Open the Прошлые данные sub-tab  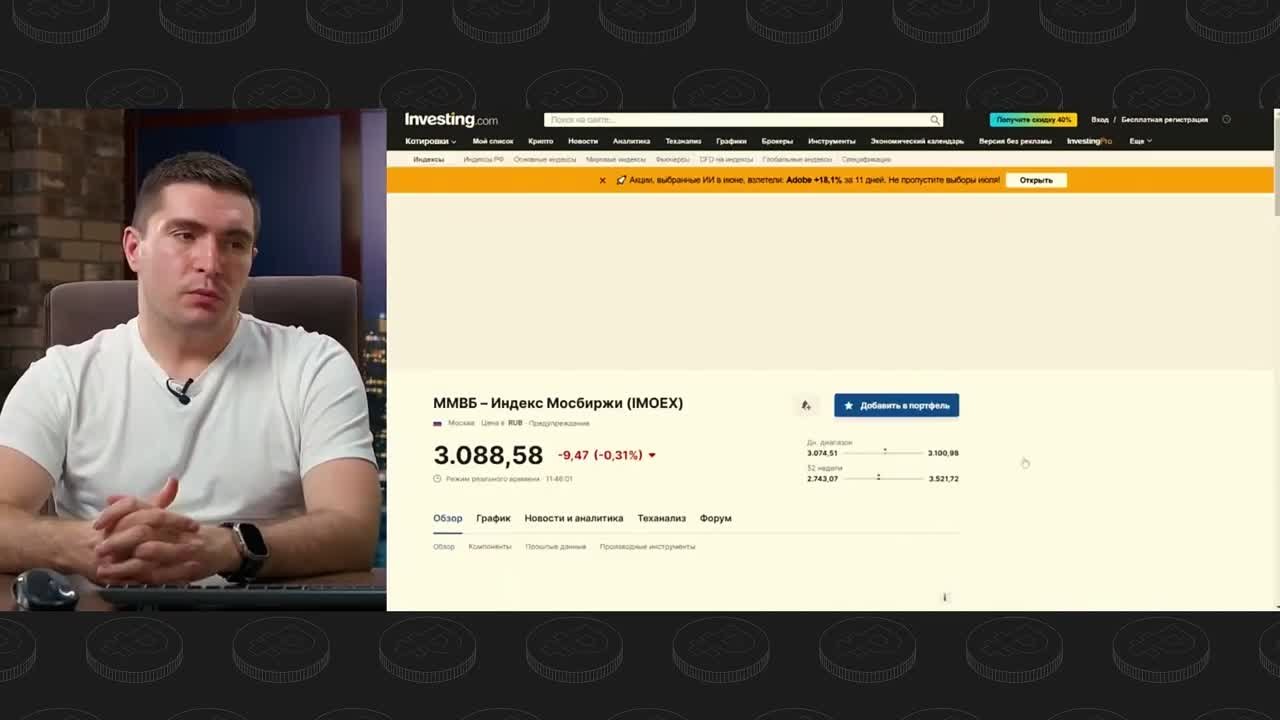pyautogui.click(x=556, y=547)
